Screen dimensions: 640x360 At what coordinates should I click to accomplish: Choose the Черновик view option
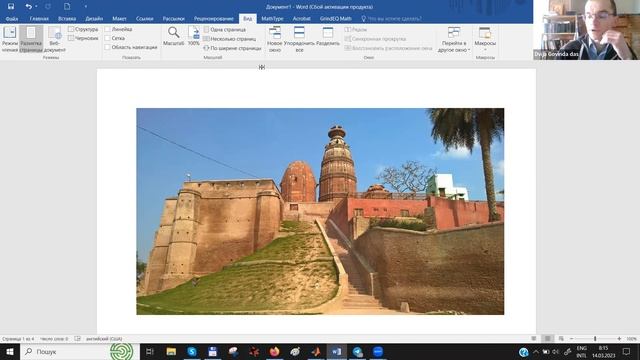[x=83, y=38]
